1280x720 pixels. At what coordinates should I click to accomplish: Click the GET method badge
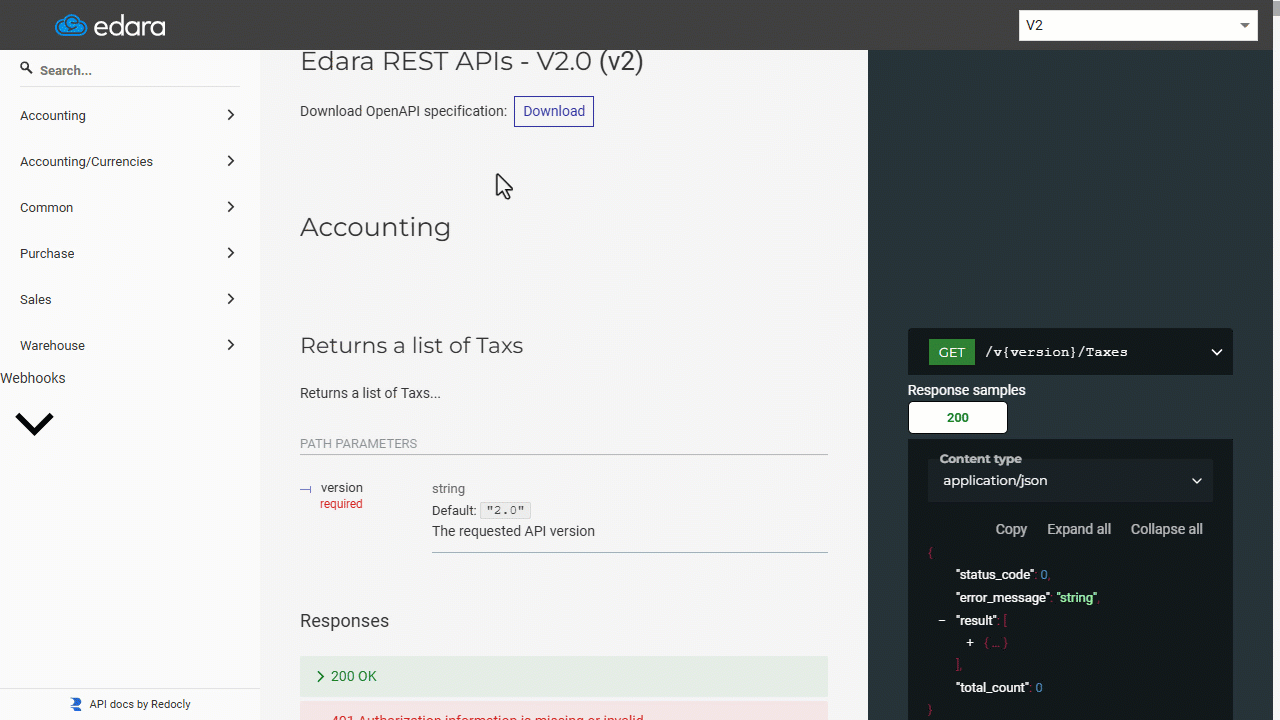click(x=952, y=352)
